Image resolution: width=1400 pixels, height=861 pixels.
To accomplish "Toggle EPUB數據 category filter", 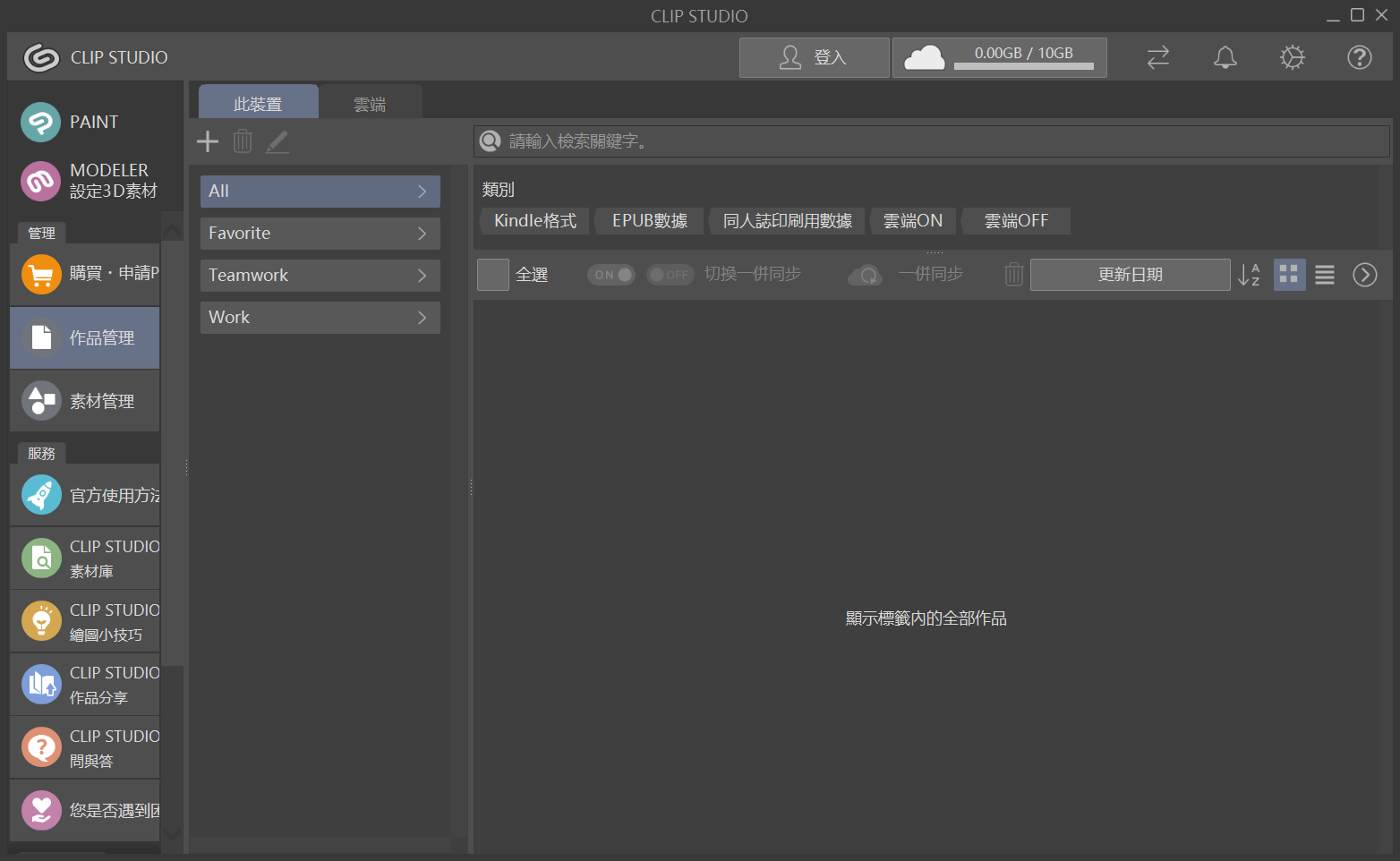I will (650, 221).
